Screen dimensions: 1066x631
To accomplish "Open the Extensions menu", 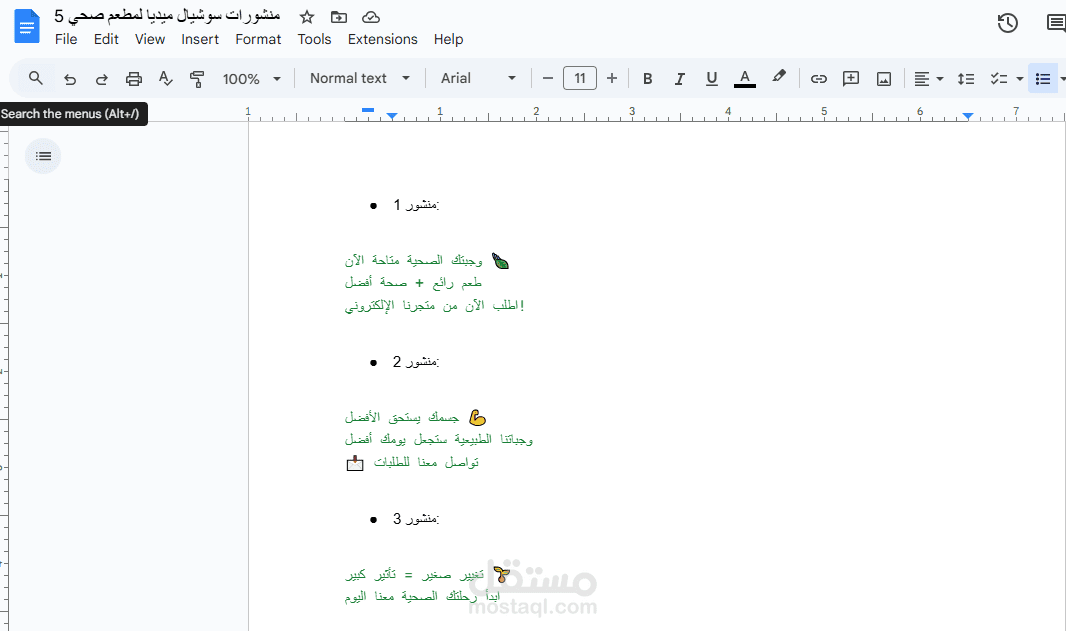I will (383, 39).
